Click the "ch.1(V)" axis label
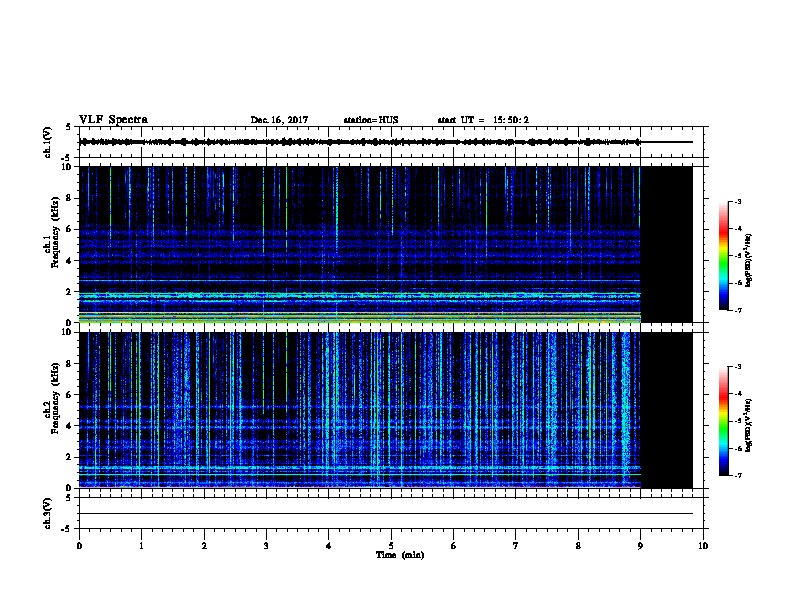The width and height of the screenshot is (792, 612). pyautogui.click(x=47, y=142)
